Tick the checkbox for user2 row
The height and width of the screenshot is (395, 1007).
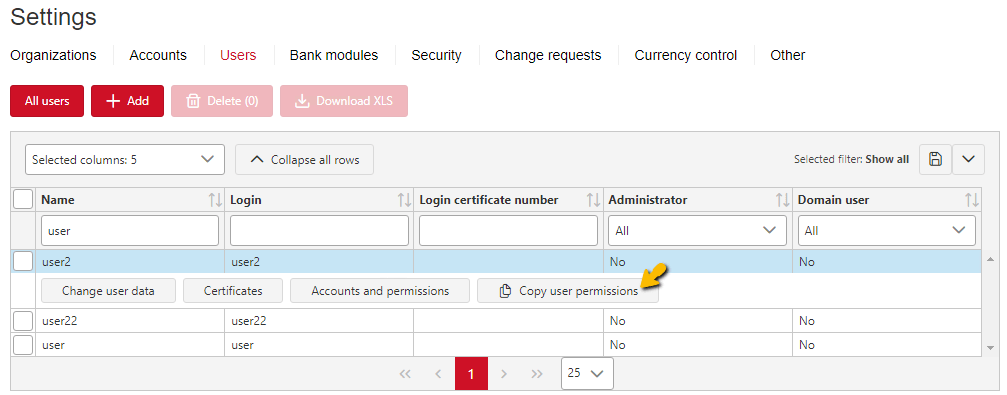click(23, 261)
